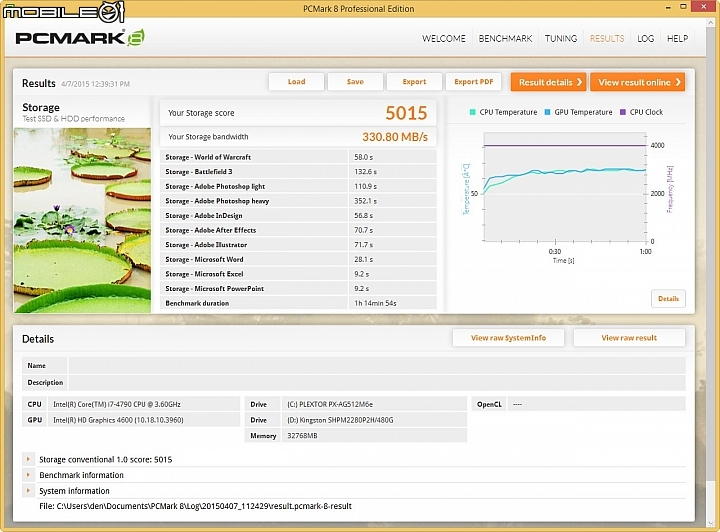
Task: Click the Load button
Action: [296, 82]
